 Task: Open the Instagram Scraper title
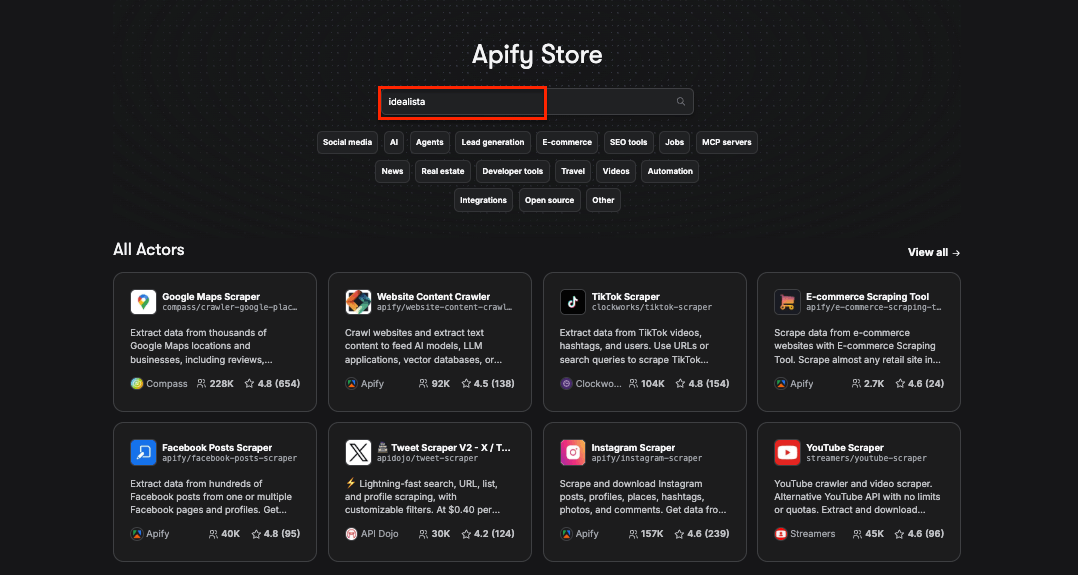tap(633, 447)
